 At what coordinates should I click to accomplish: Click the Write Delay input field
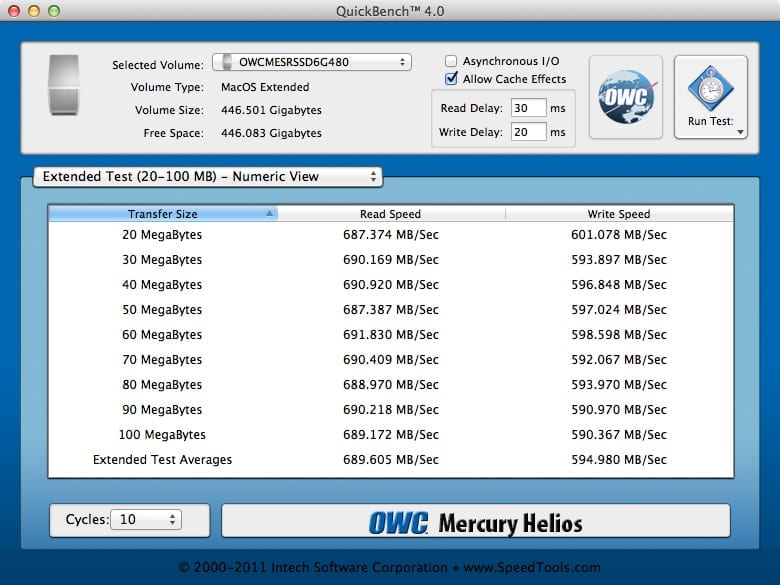click(x=527, y=132)
